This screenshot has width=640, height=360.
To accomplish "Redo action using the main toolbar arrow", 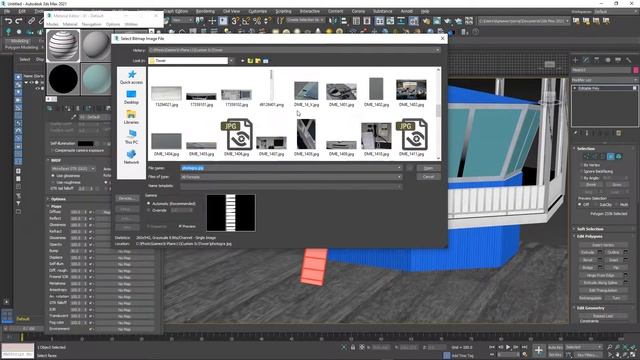I will [19, 20].
